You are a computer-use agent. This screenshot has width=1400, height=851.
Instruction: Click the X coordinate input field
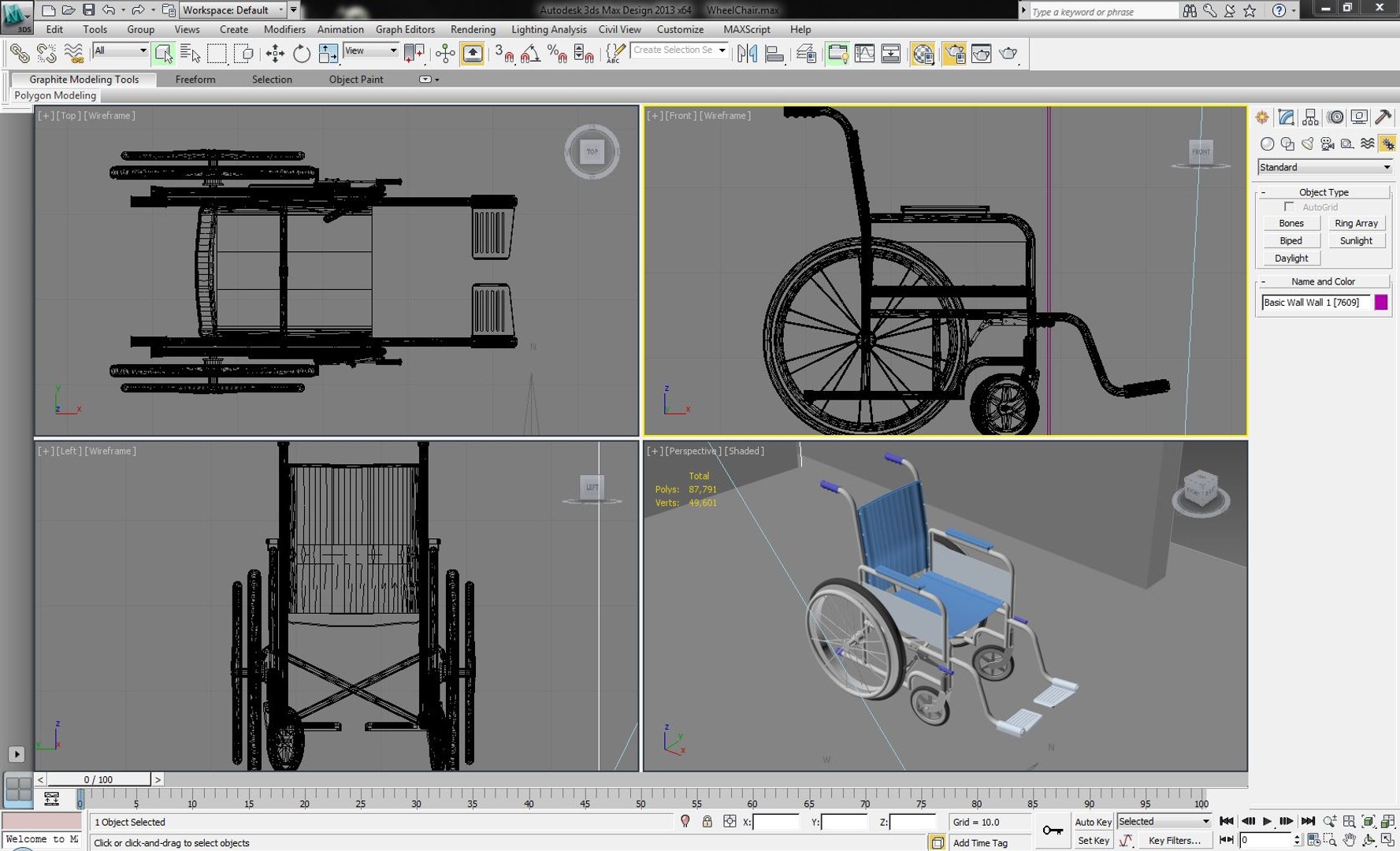click(776, 822)
